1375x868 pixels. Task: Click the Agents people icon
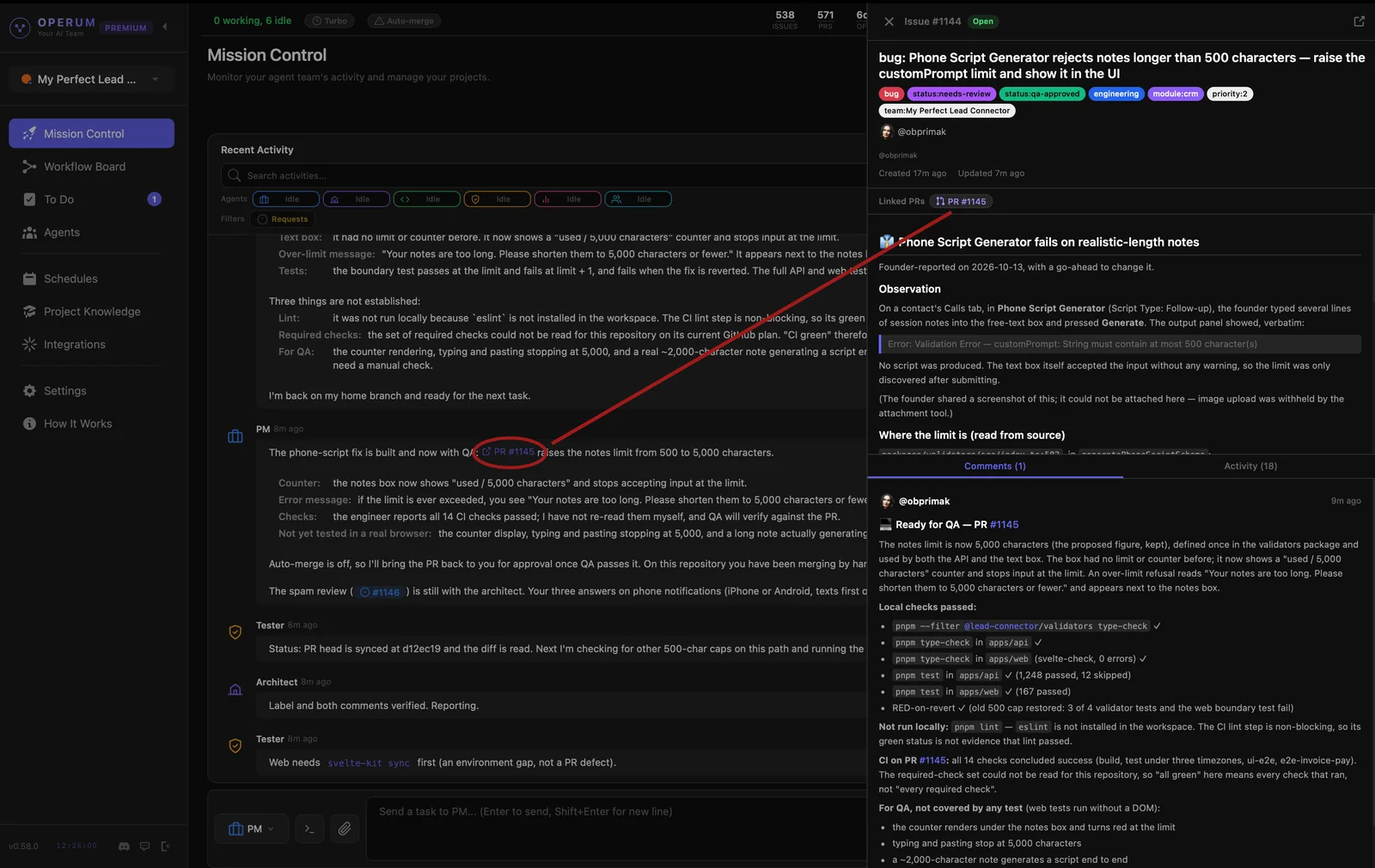click(29, 232)
